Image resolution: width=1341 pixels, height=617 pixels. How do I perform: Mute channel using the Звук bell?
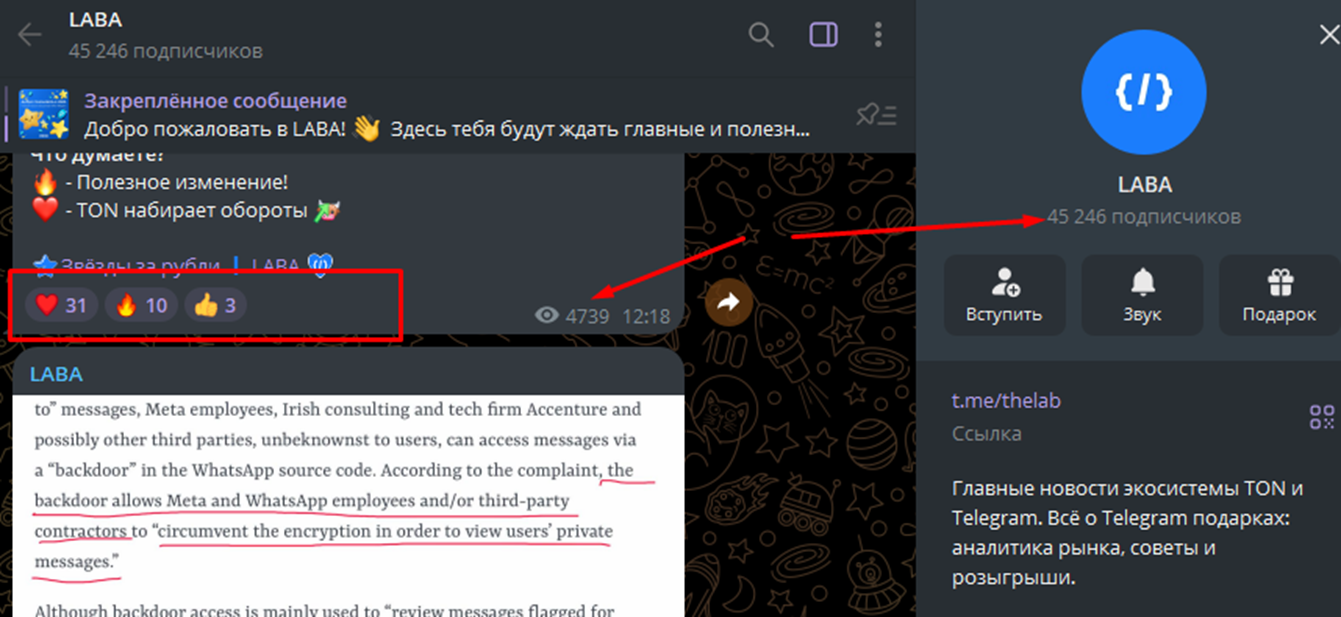pyautogui.click(x=1142, y=295)
